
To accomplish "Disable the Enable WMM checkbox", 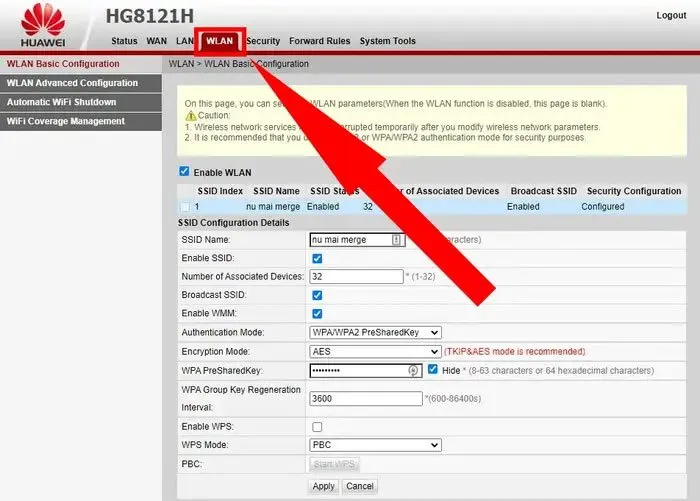I will (x=317, y=313).
